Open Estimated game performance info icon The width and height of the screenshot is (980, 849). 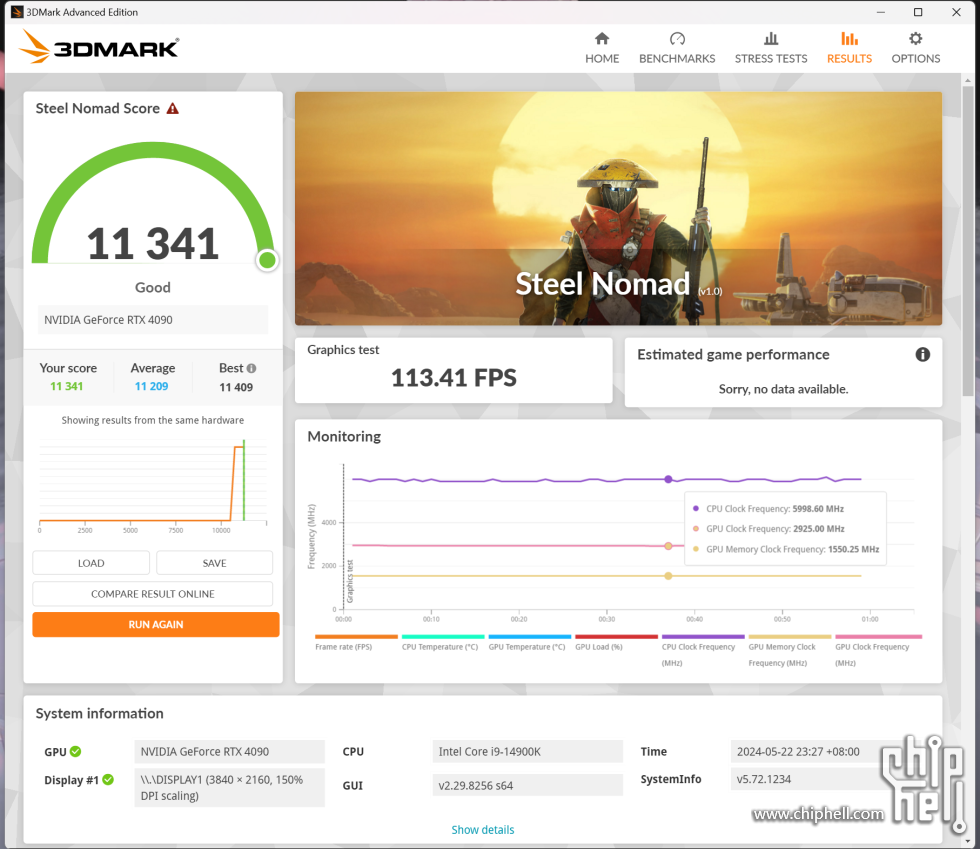922,354
